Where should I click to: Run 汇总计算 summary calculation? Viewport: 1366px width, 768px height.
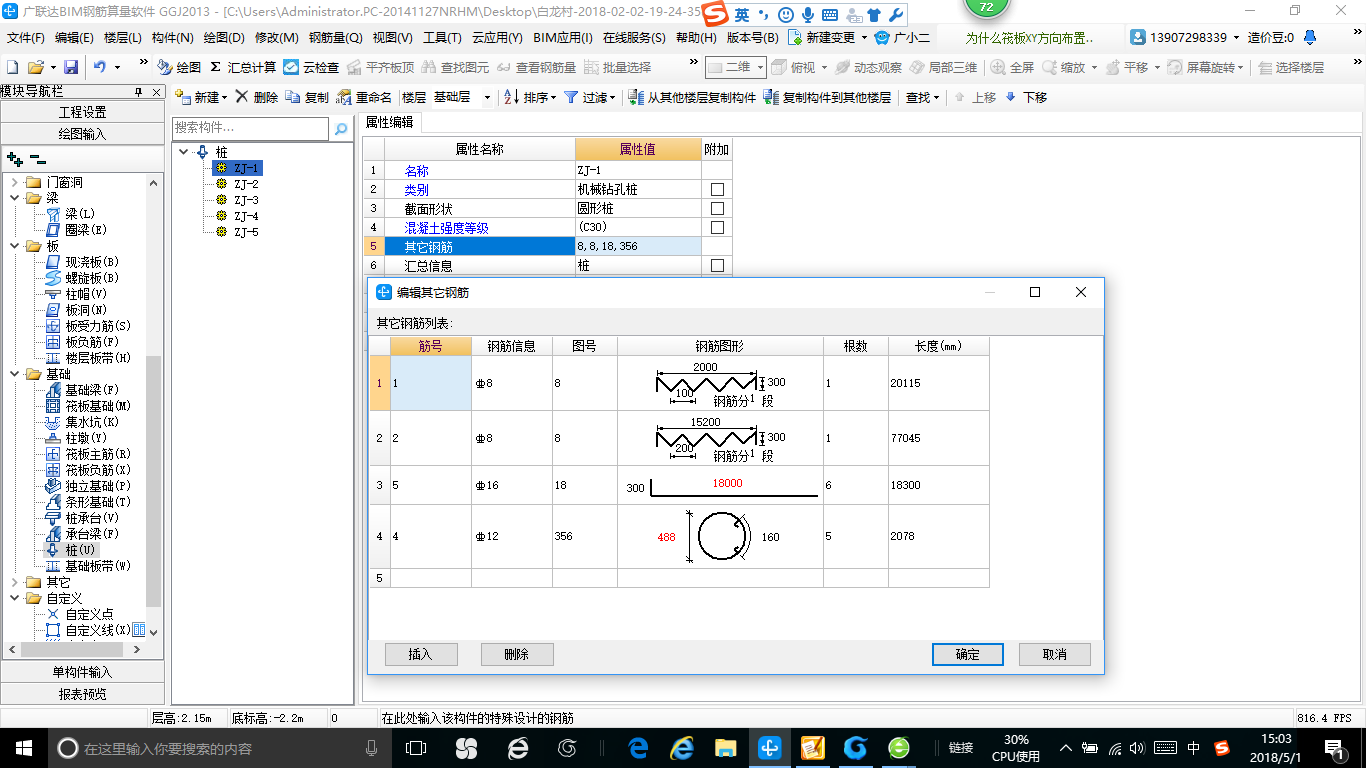click(243, 67)
